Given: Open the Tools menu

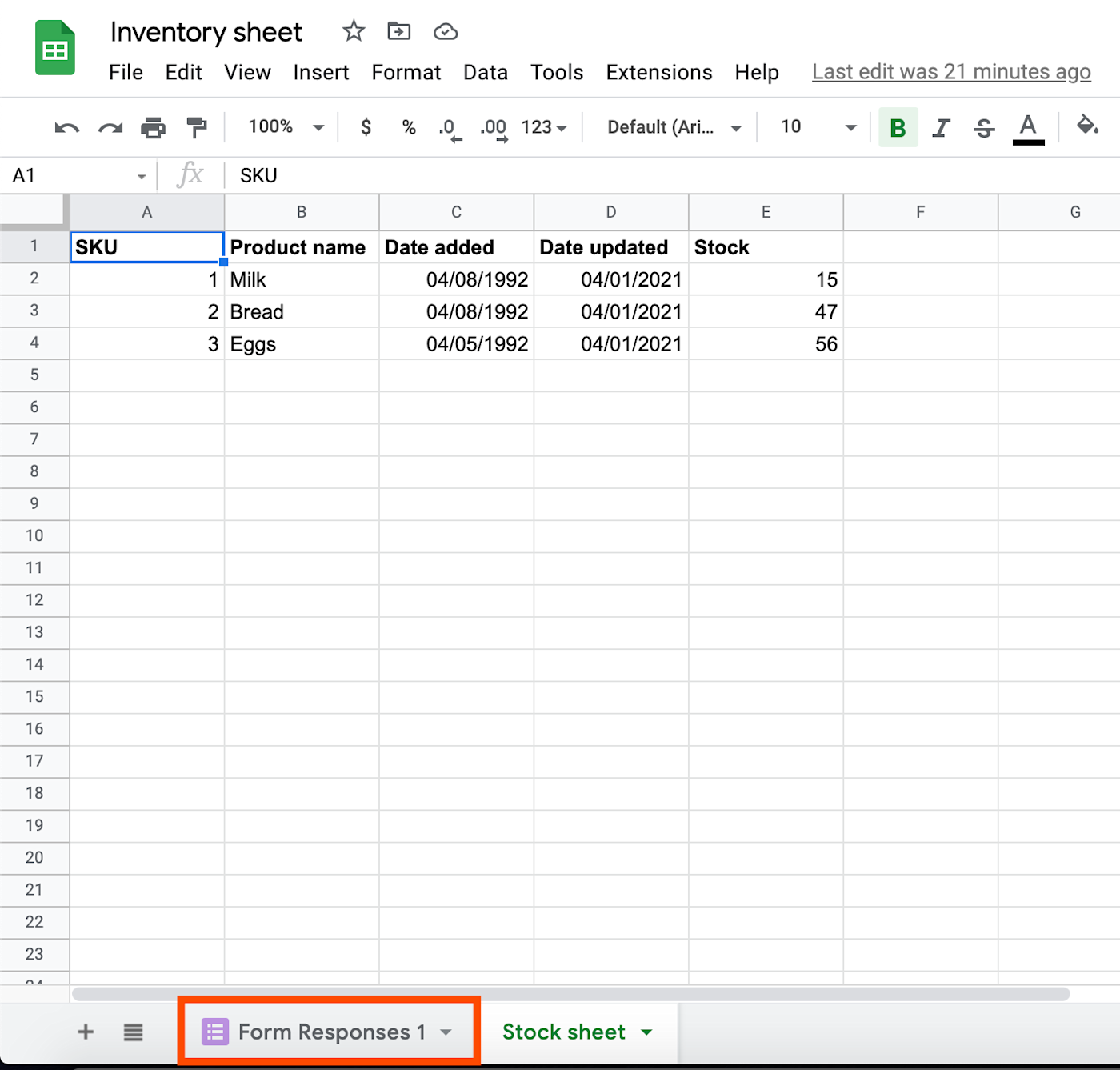Looking at the screenshot, I should tap(557, 72).
